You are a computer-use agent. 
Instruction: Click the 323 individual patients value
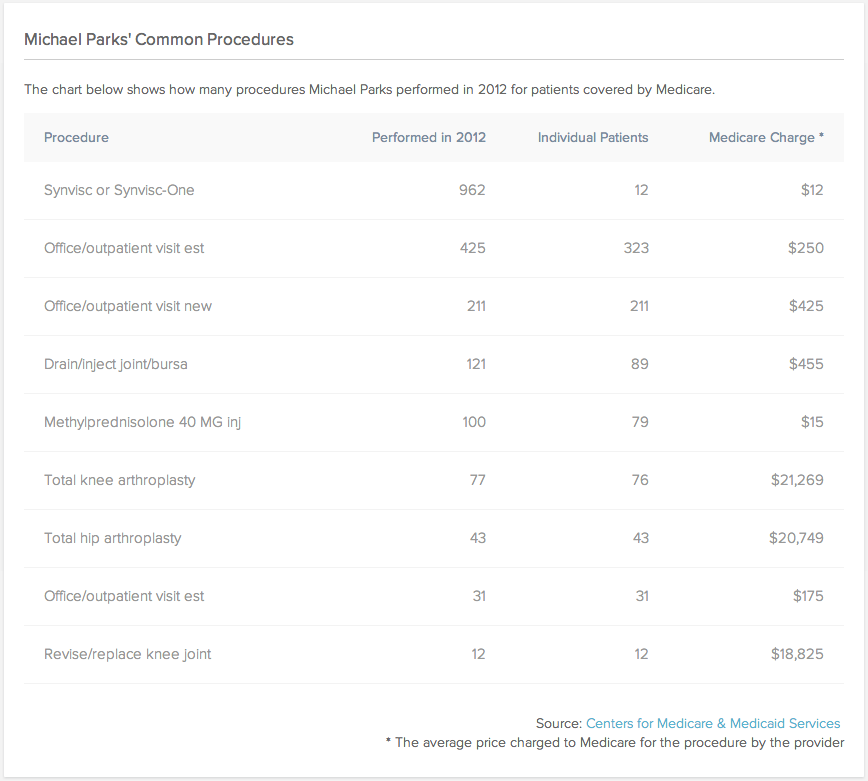click(x=635, y=248)
